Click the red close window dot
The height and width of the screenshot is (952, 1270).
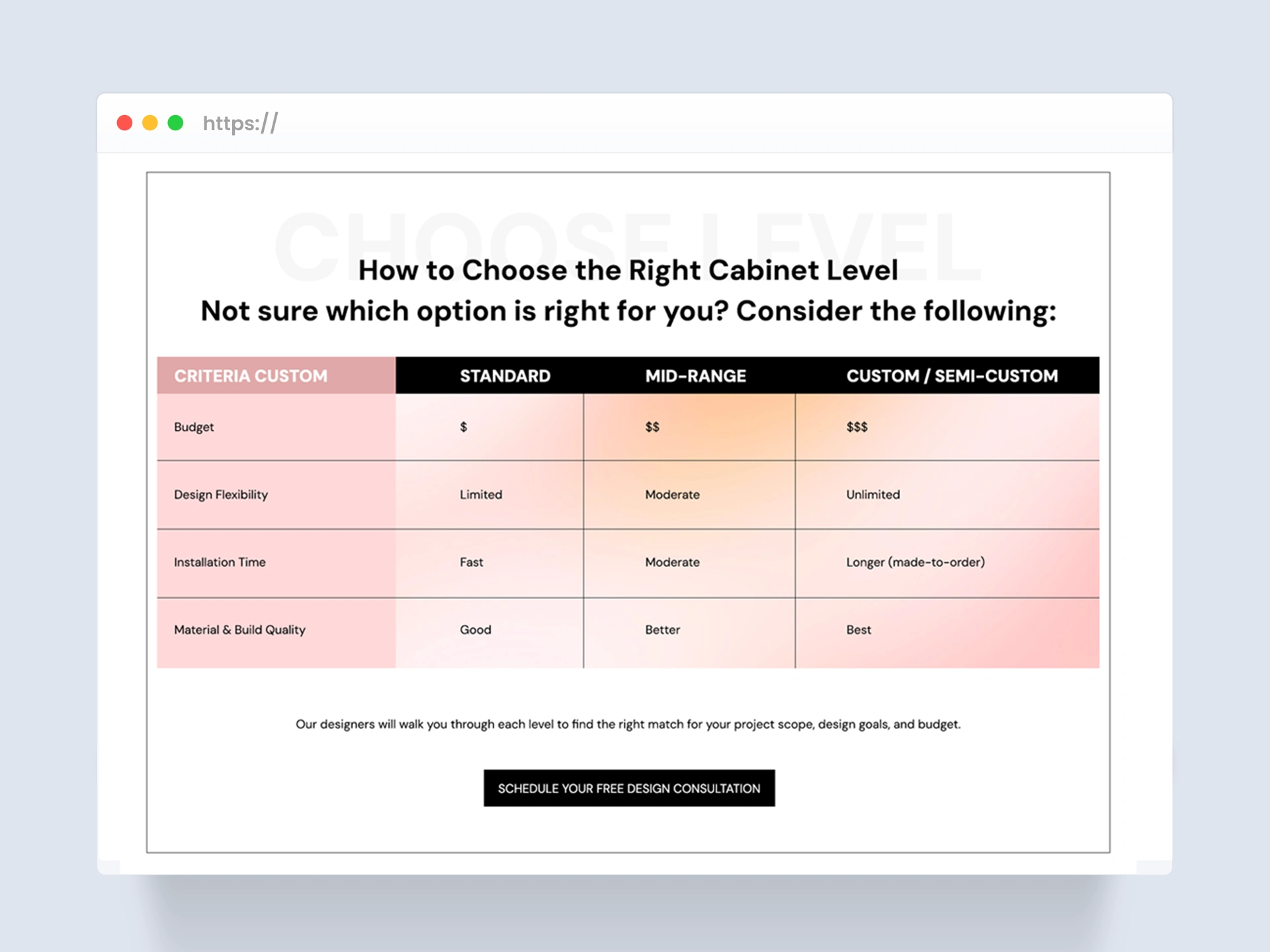tap(124, 123)
